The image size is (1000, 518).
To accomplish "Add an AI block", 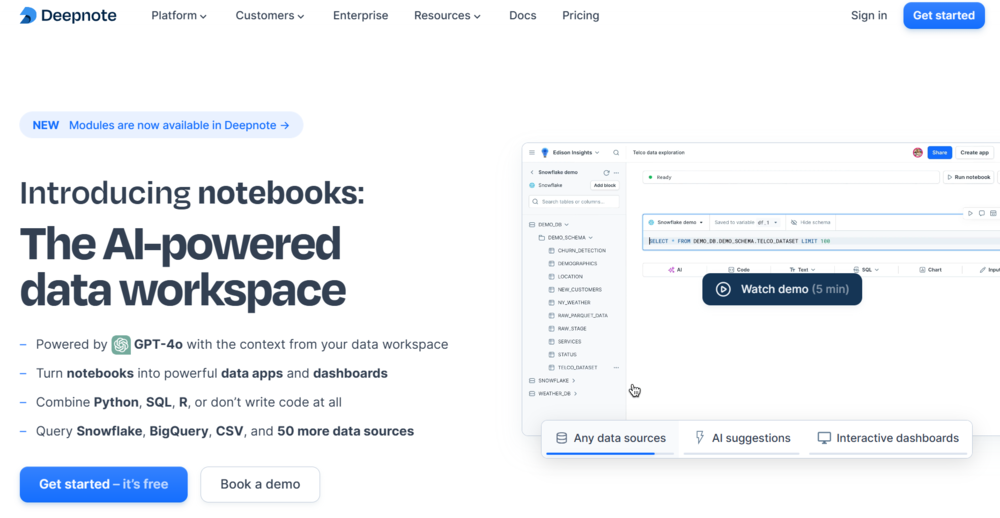I will [x=675, y=270].
